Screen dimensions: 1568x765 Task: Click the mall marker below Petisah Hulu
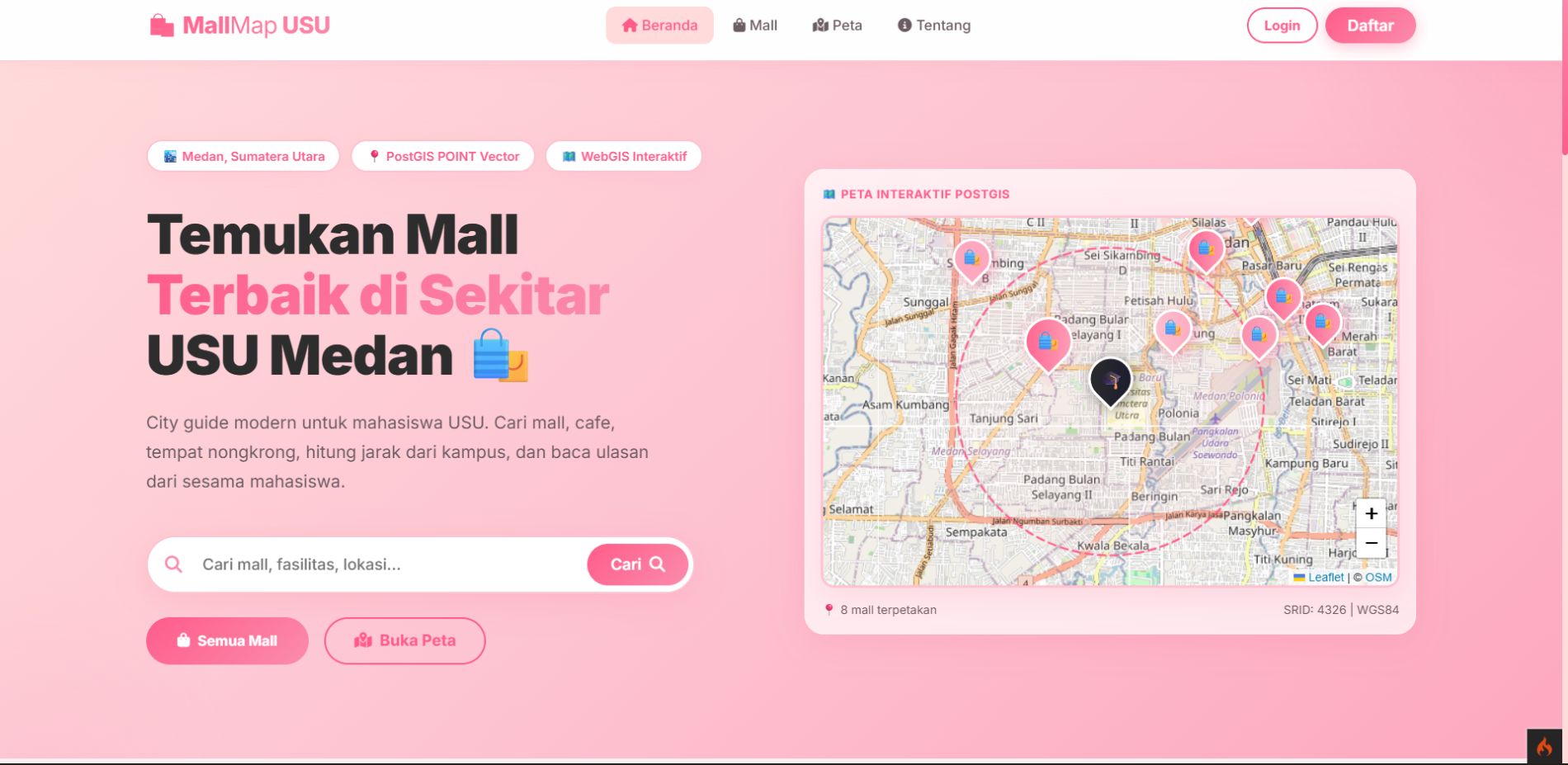pos(1173,331)
